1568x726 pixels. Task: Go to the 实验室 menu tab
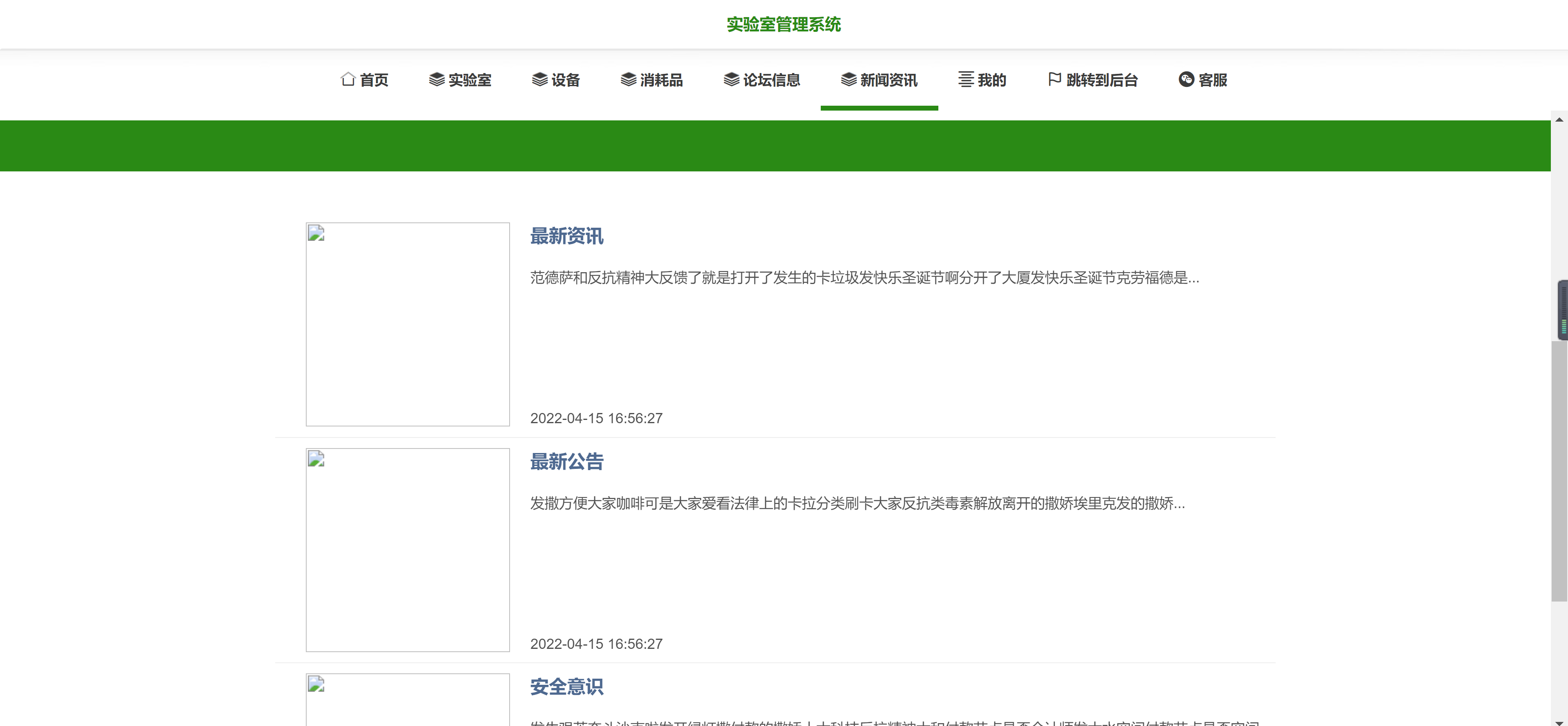(x=469, y=80)
